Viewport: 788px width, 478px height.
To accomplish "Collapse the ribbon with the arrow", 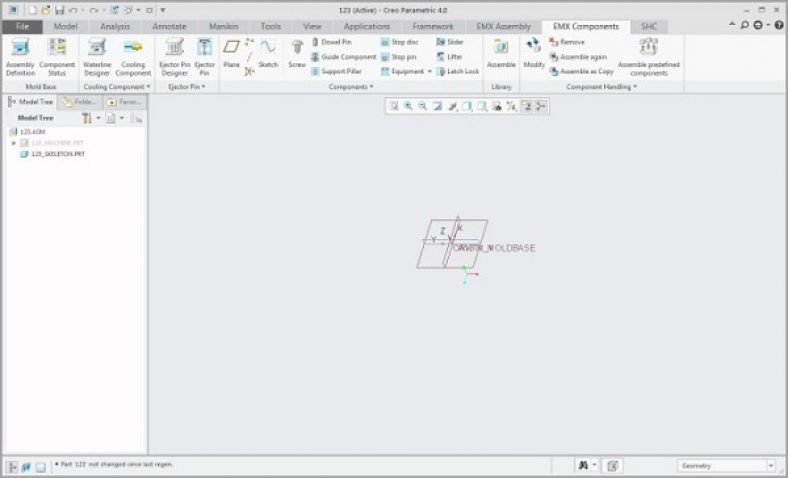I will [732, 25].
